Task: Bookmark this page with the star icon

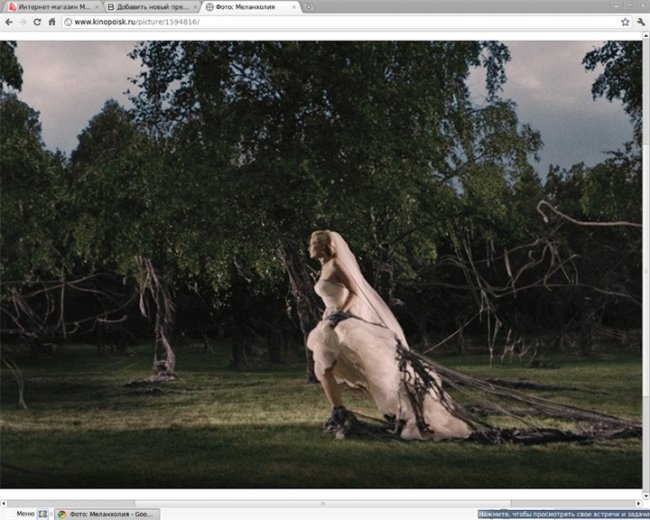Action: tap(625, 21)
